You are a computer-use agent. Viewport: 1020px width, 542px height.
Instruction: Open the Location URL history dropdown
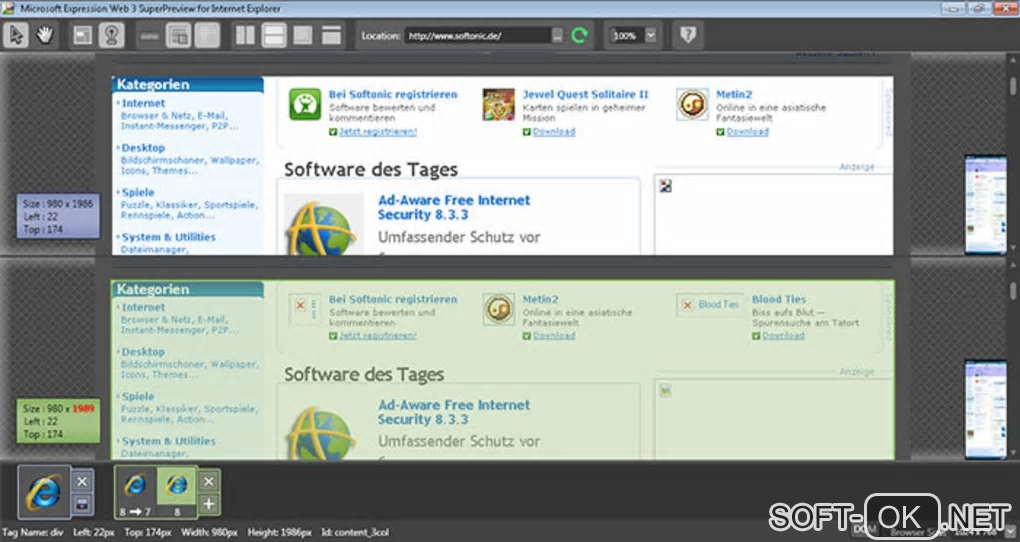coord(557,36)
